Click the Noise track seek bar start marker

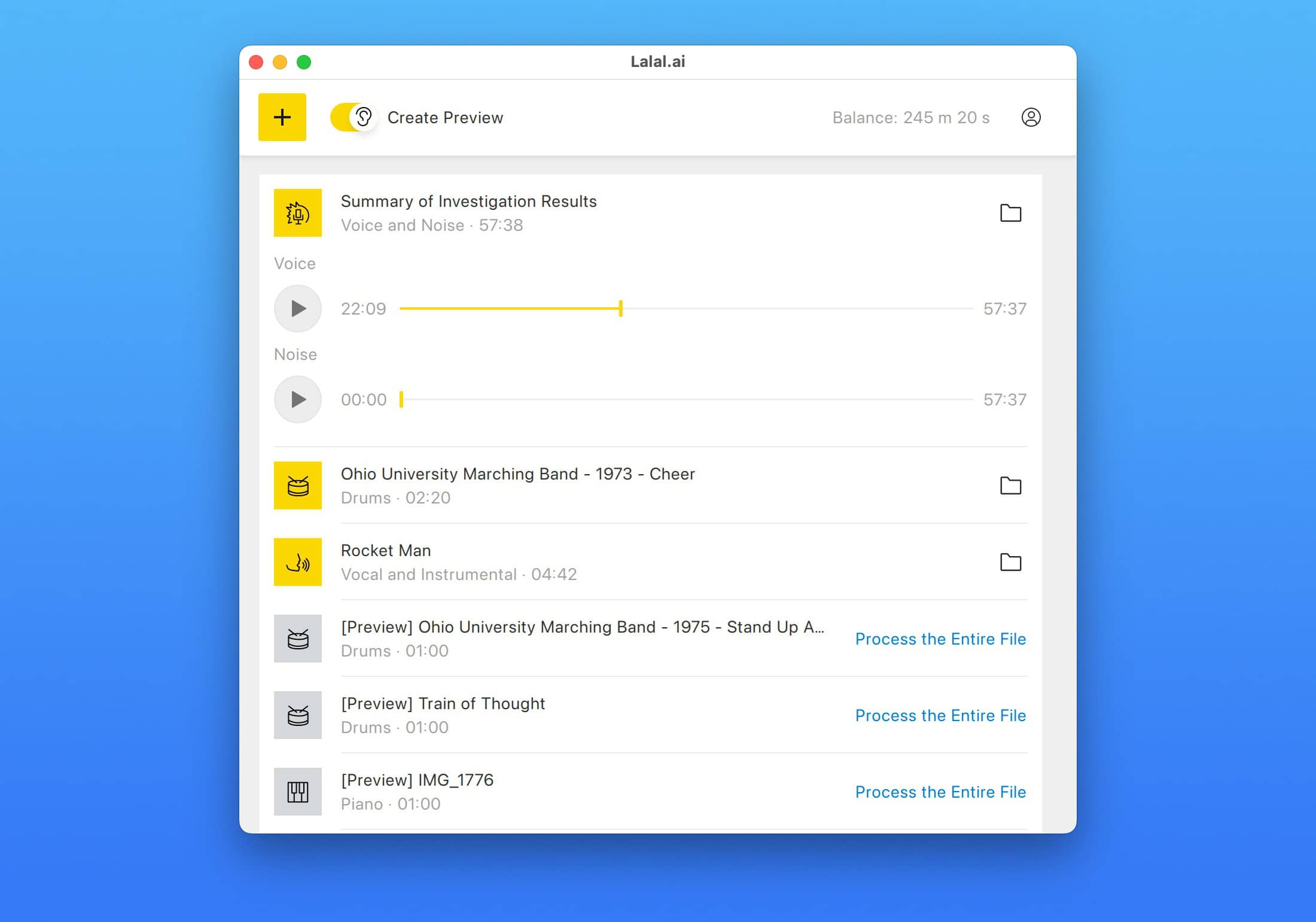pos(401,399)
